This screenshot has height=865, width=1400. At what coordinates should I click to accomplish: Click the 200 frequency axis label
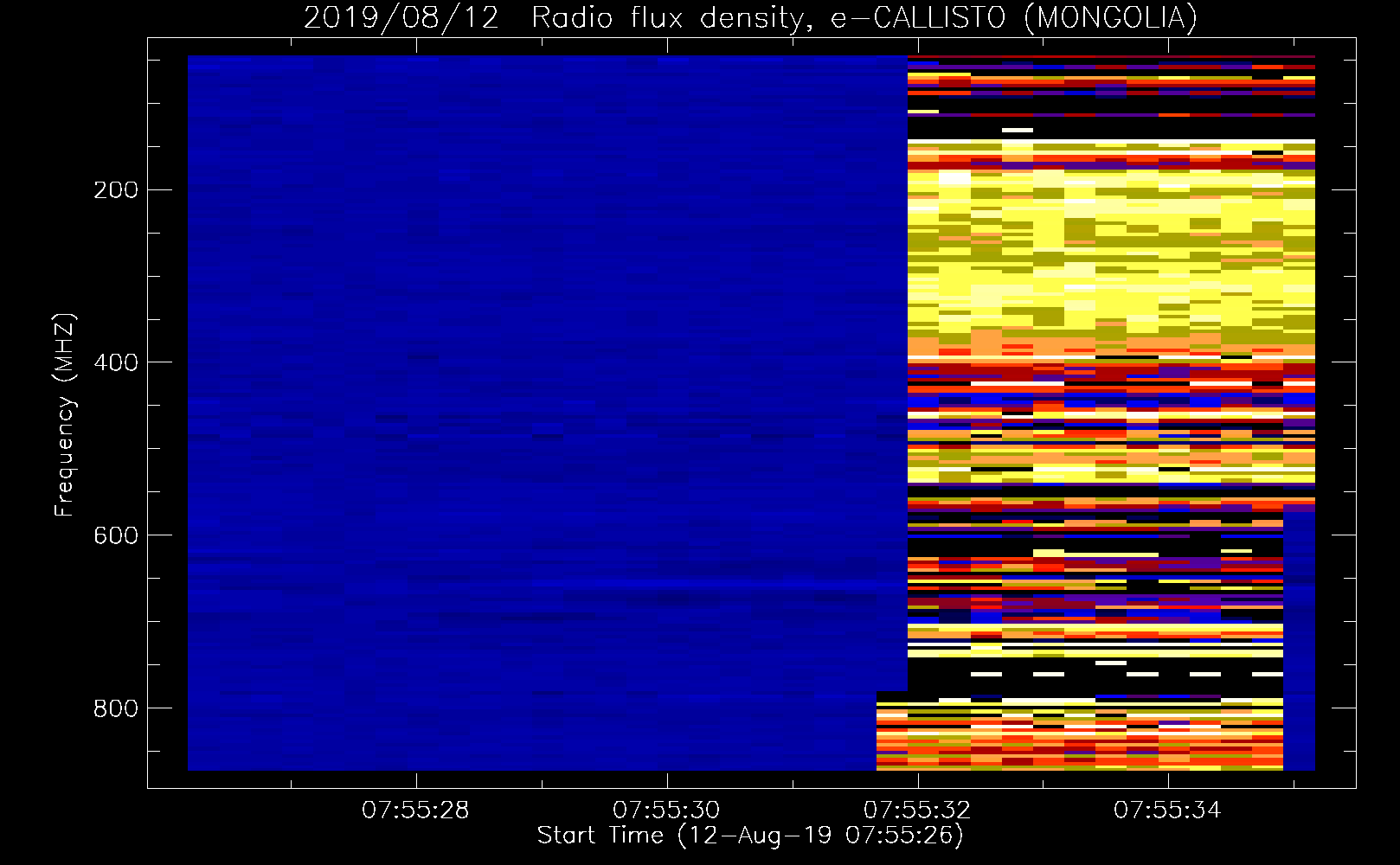pyautogui.click(x=116, y=190)
